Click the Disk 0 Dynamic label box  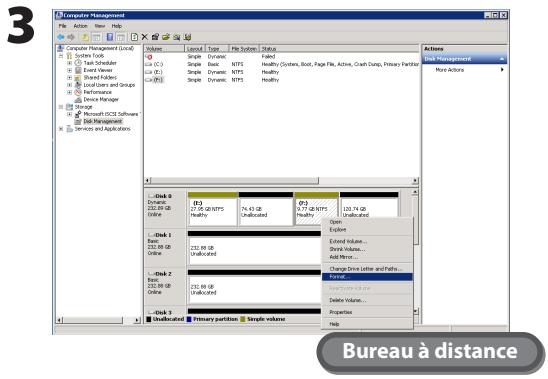click(165, 209)
